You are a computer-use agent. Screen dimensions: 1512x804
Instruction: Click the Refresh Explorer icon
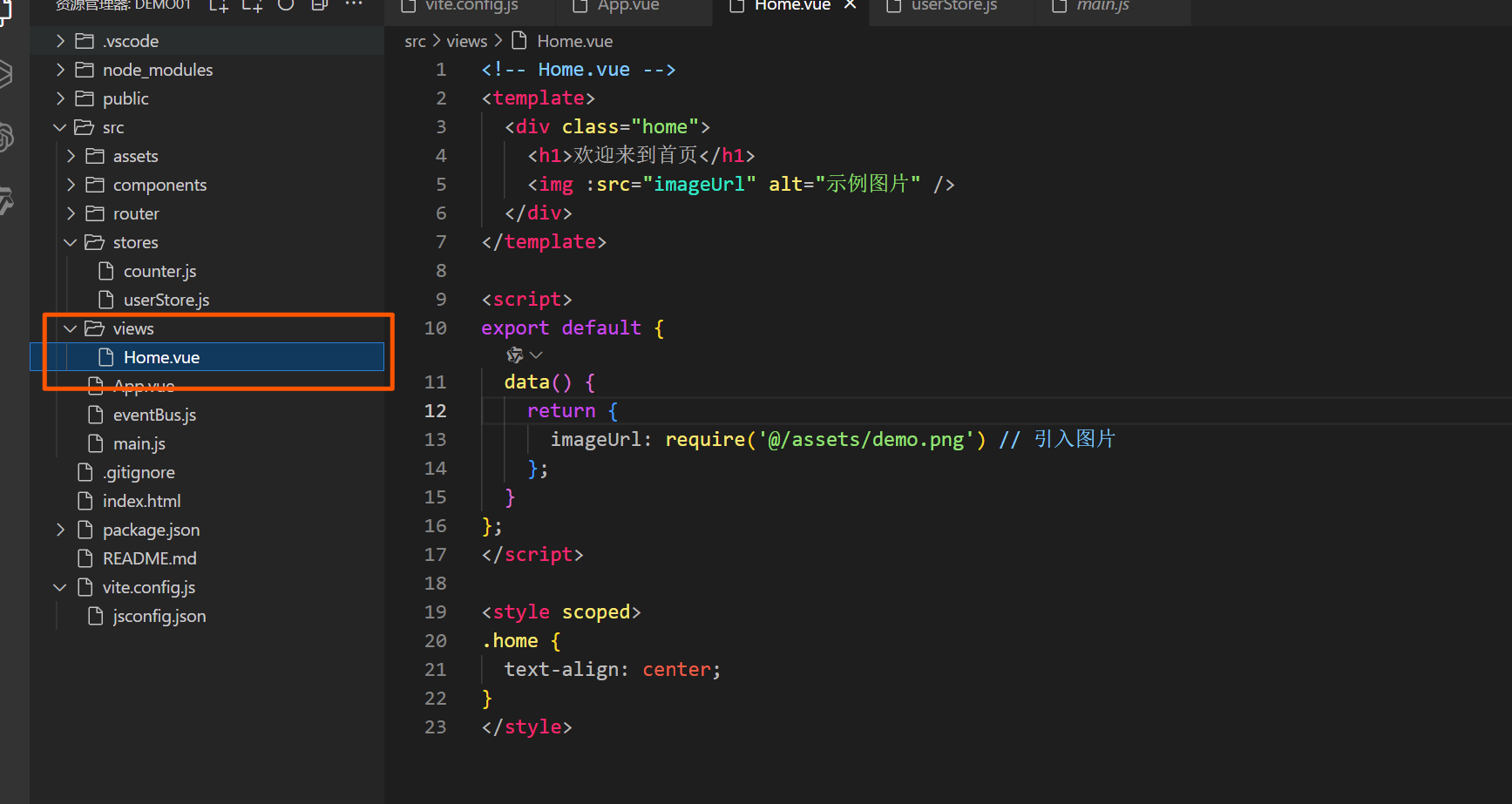tap(286, 5)
